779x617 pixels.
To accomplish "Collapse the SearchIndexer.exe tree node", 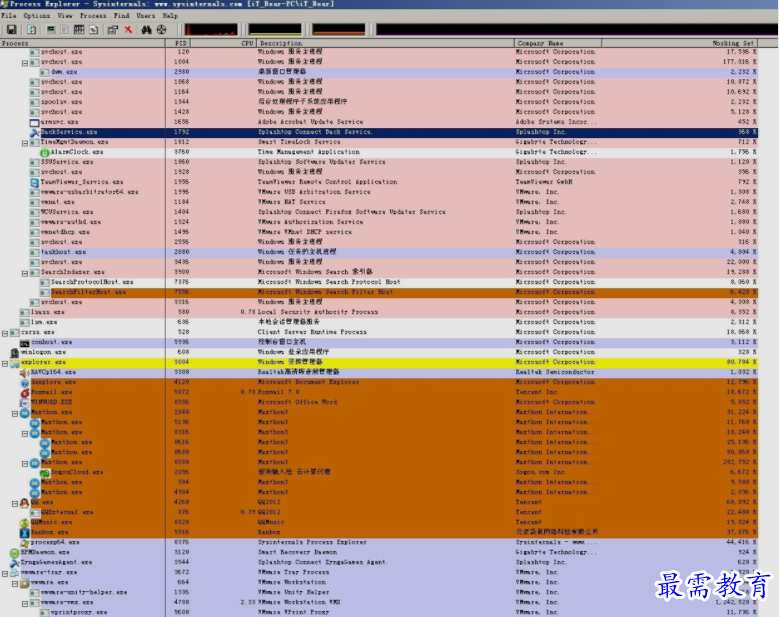I will [x=26, y=272].
